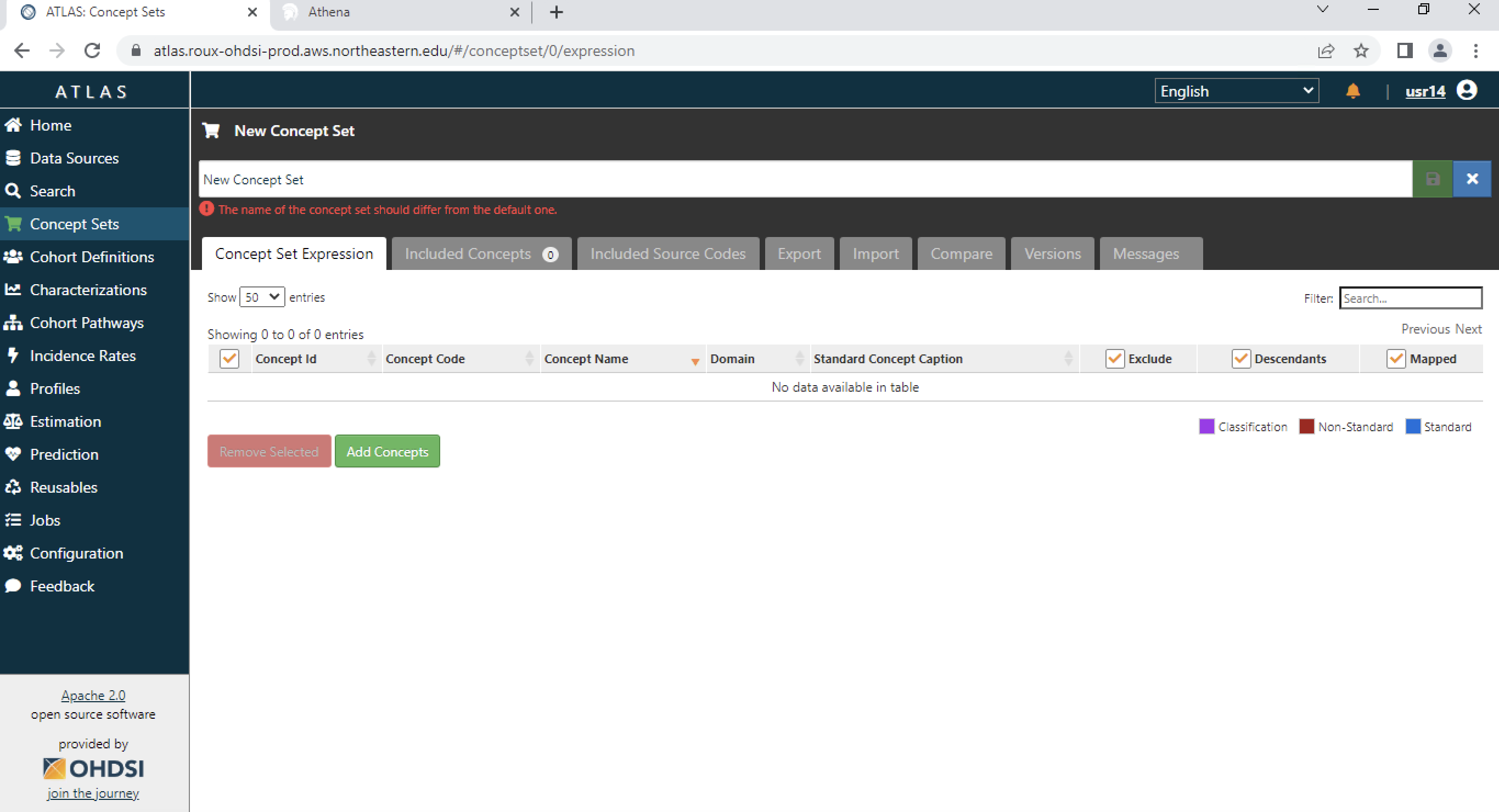Switch to the Export tab
This screenshot has height=812, width=1499.
tap(799, 254)
